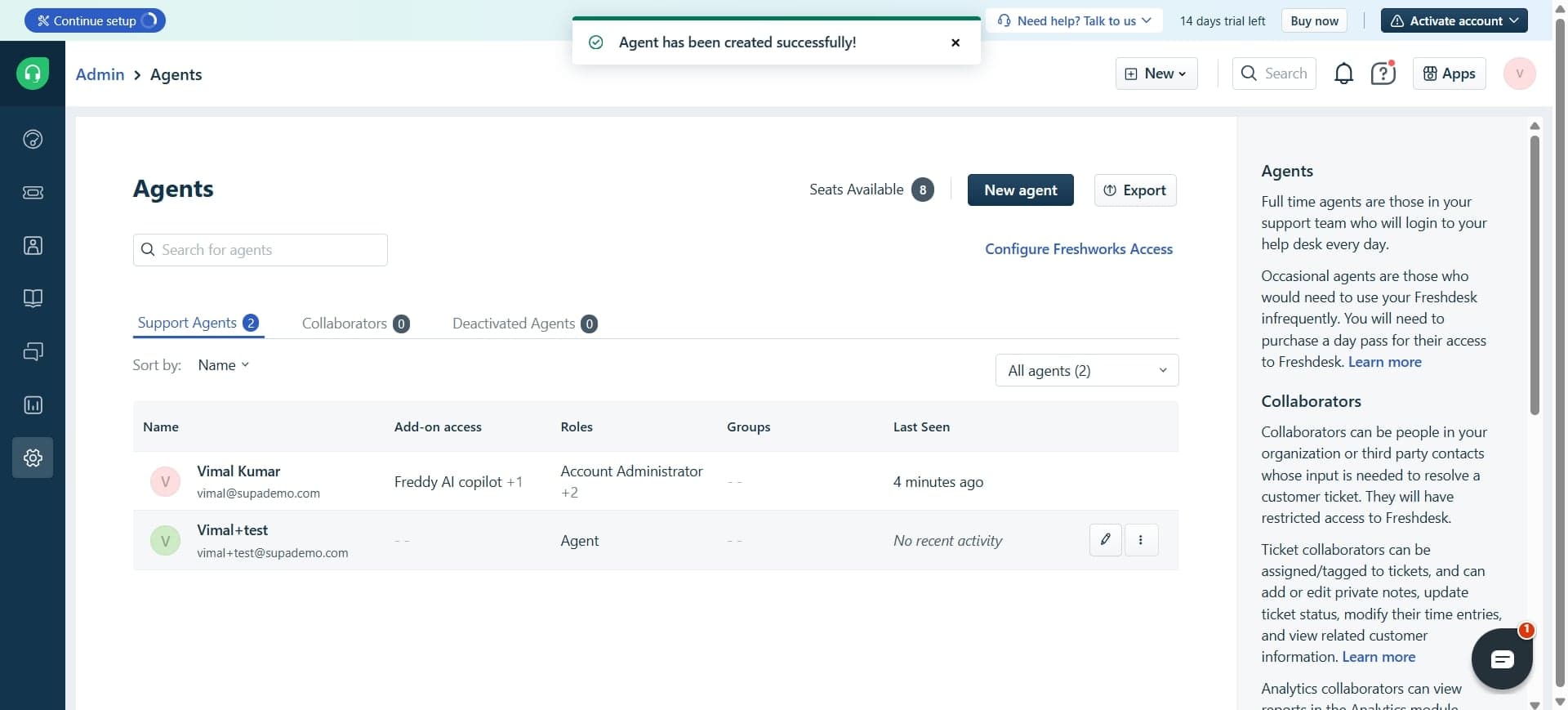Expand the New dropdown in header
Screen dimensions: 1568x710
[x=1156, y=74]
